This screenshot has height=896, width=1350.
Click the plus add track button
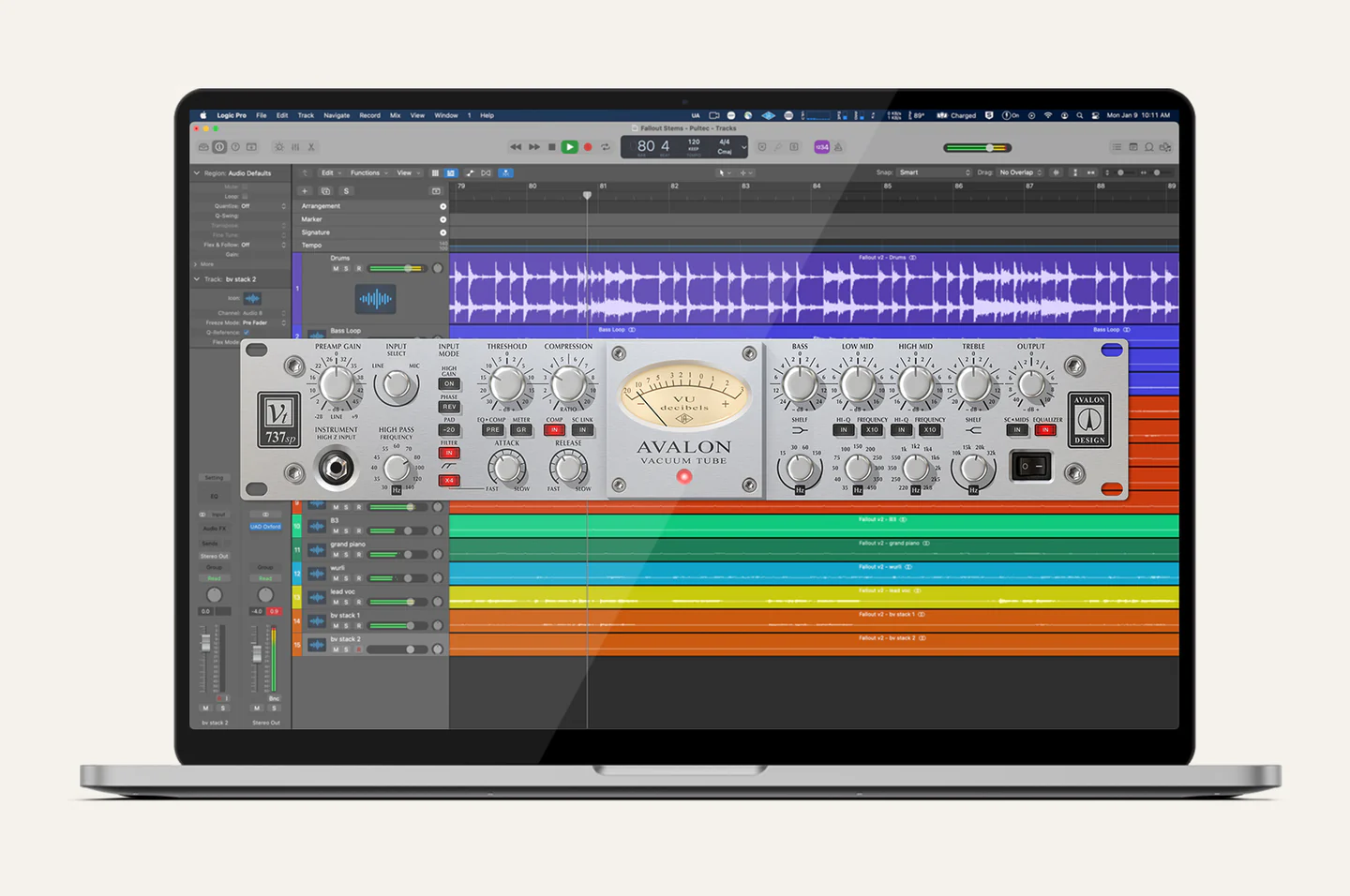[x=305, y=191]
